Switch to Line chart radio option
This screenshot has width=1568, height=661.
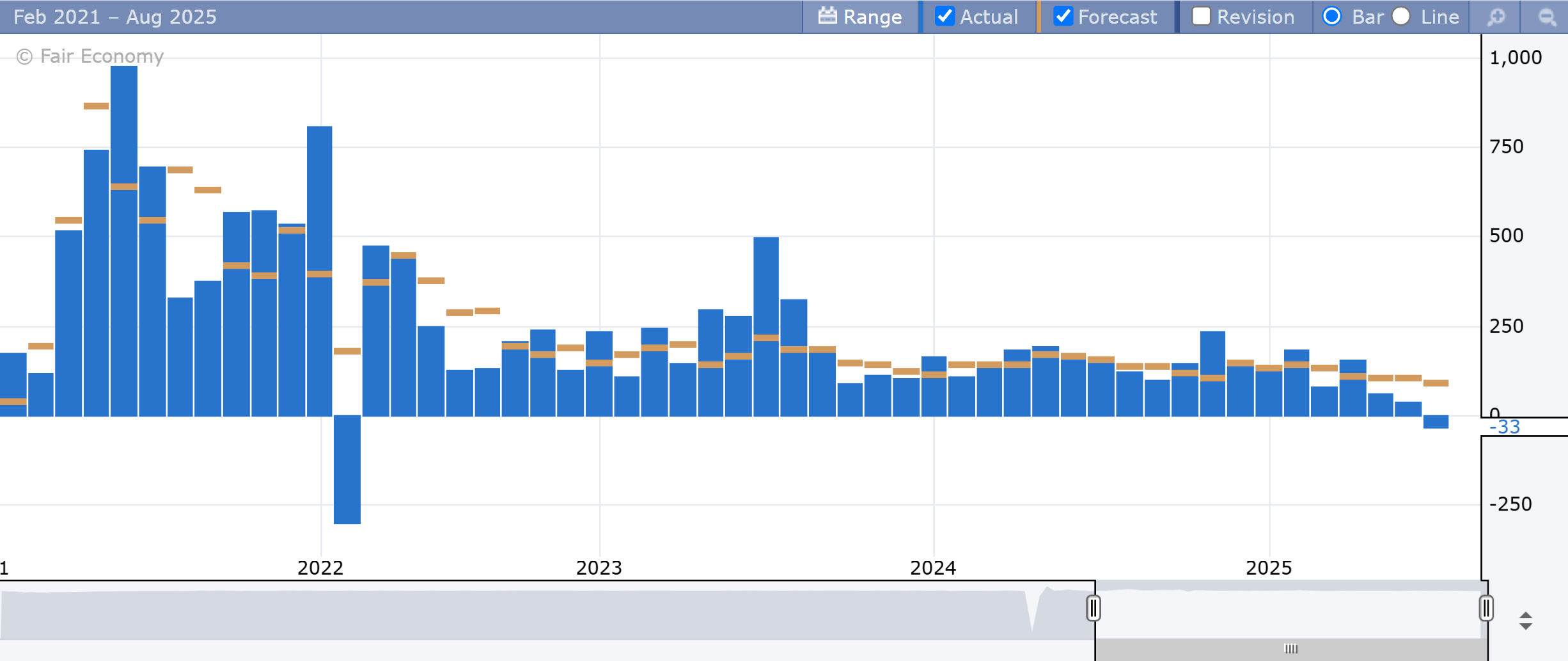pyautogui.click(x=1401, y=16)
